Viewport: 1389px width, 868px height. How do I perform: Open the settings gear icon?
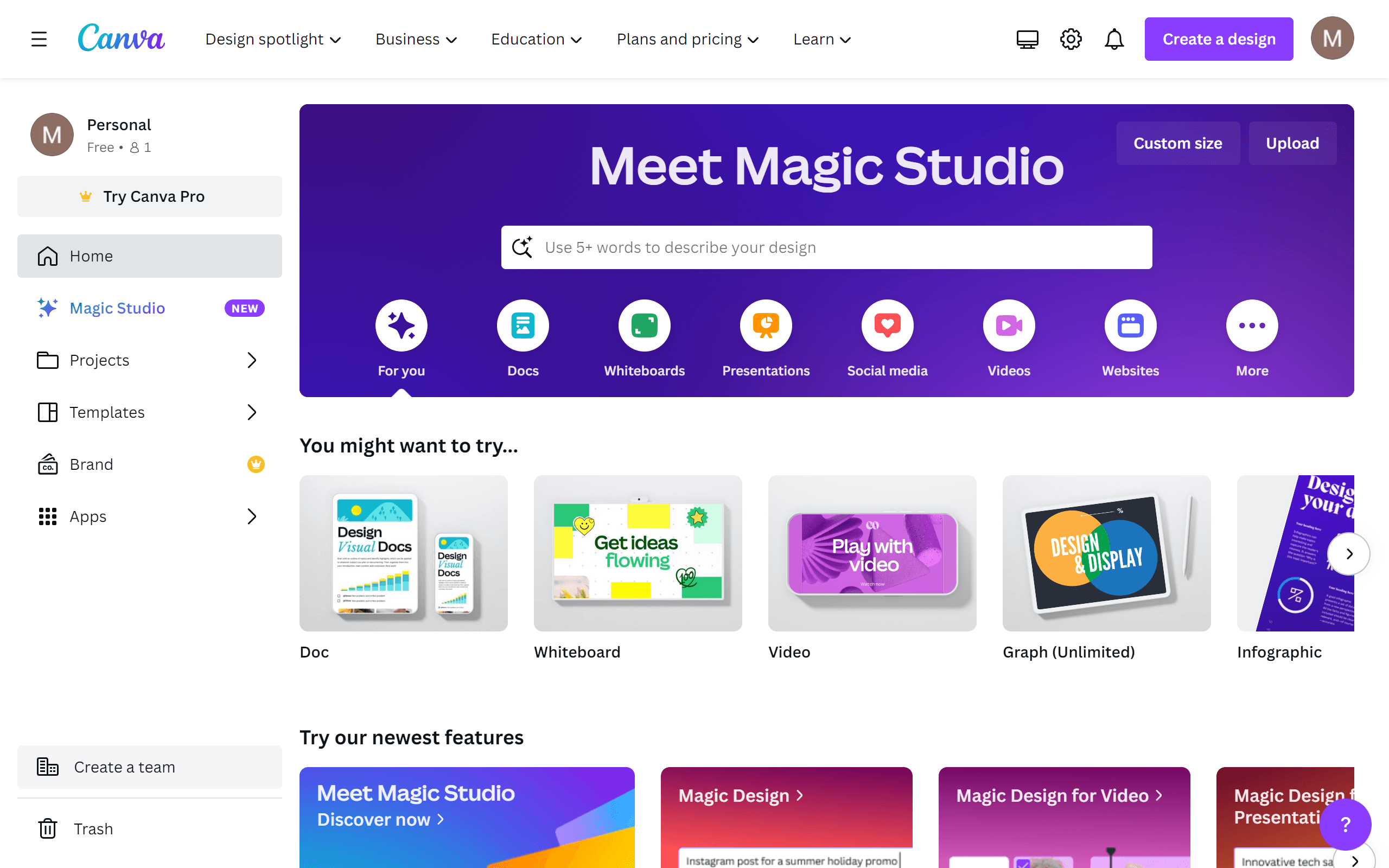click(x=1071, y=39)
